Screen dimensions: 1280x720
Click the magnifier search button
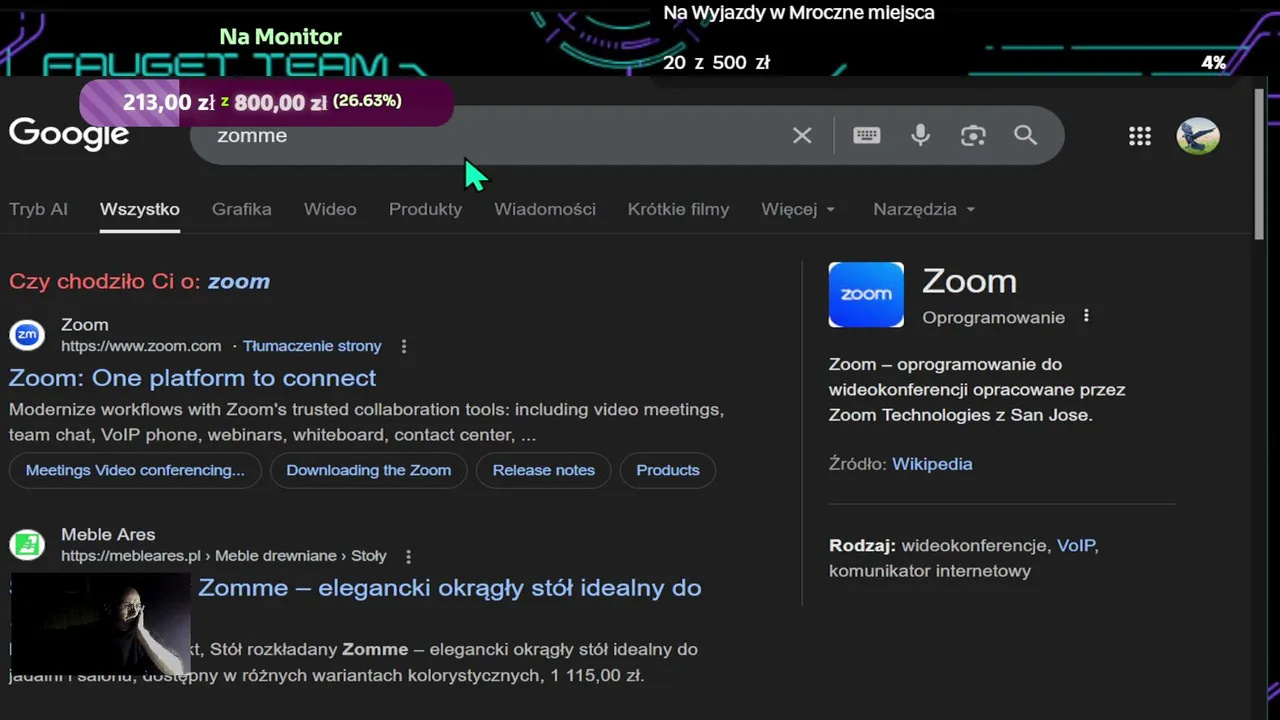[1025, 135]
